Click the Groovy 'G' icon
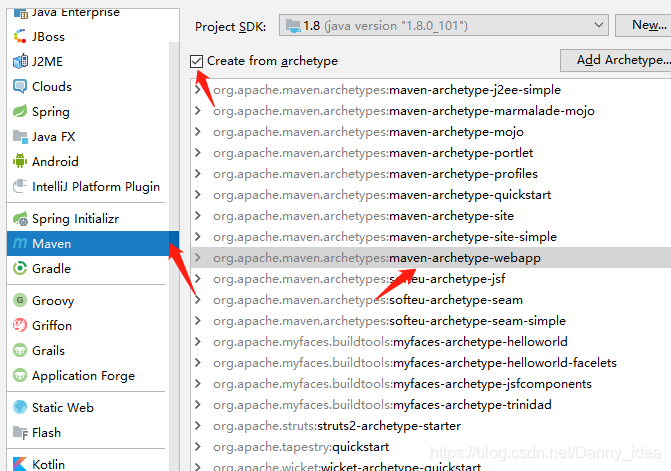Viewport: 671px width, 471px height. coord(20,300)
